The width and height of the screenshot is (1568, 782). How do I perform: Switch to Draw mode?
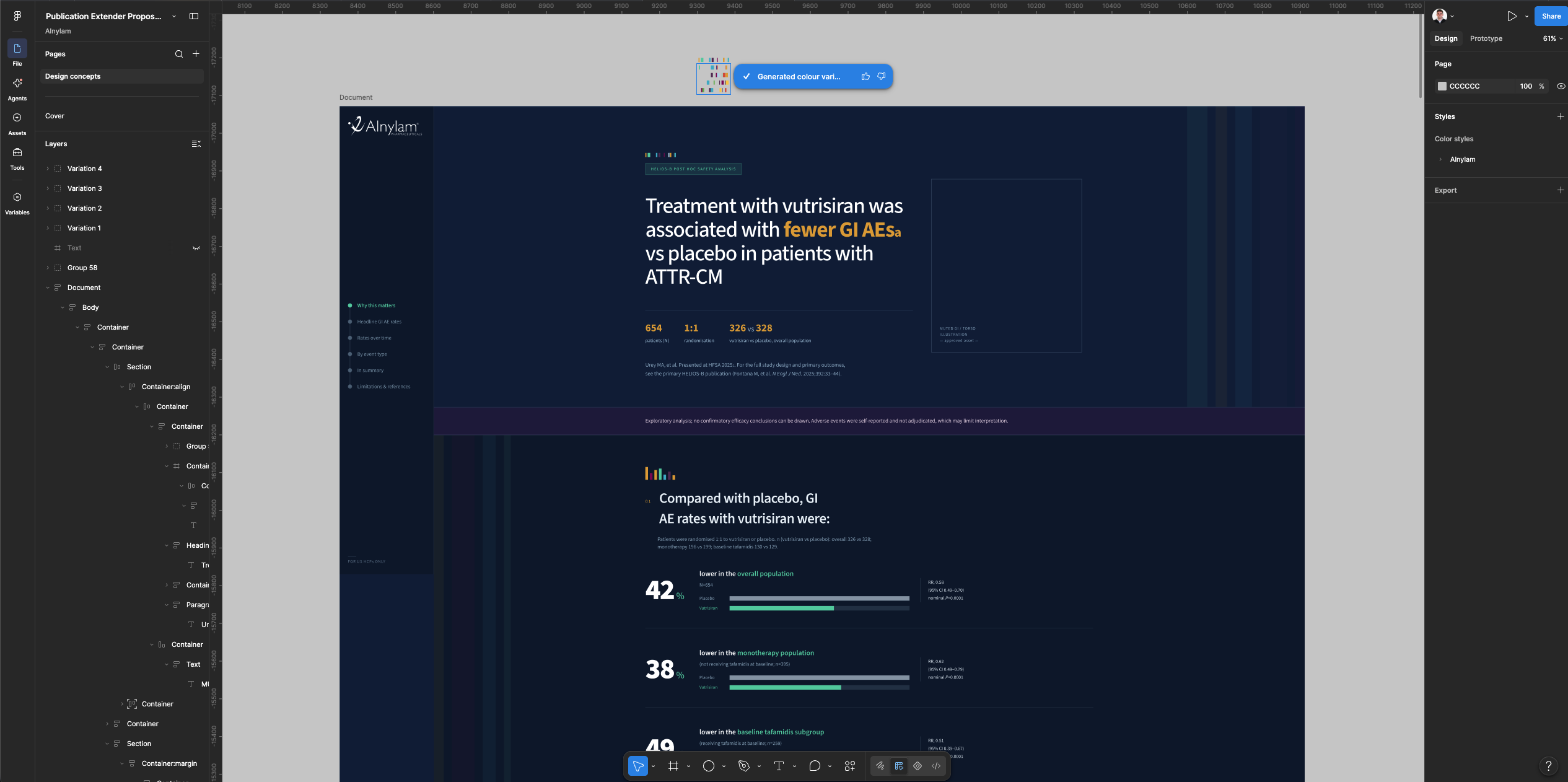(x=880, y=766)
